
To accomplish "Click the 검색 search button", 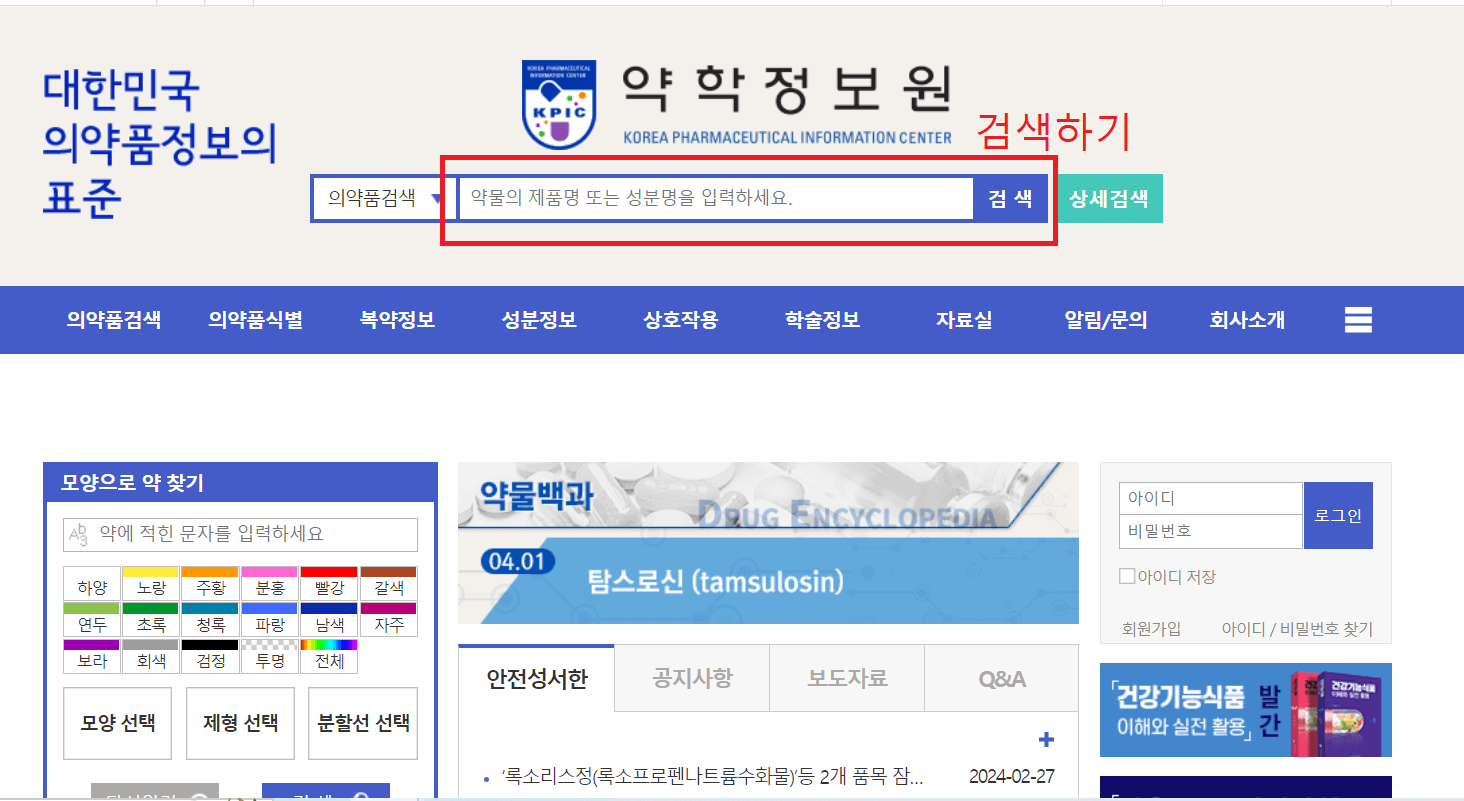I will [x=1010, y=198].
